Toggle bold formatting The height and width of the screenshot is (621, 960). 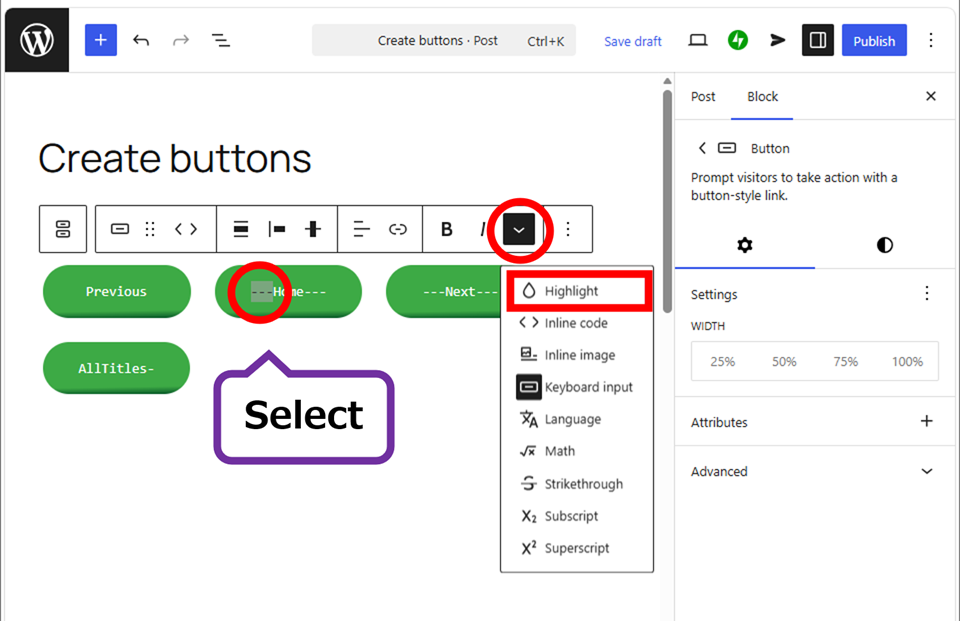pyautogui.click(x=447, y=229)
